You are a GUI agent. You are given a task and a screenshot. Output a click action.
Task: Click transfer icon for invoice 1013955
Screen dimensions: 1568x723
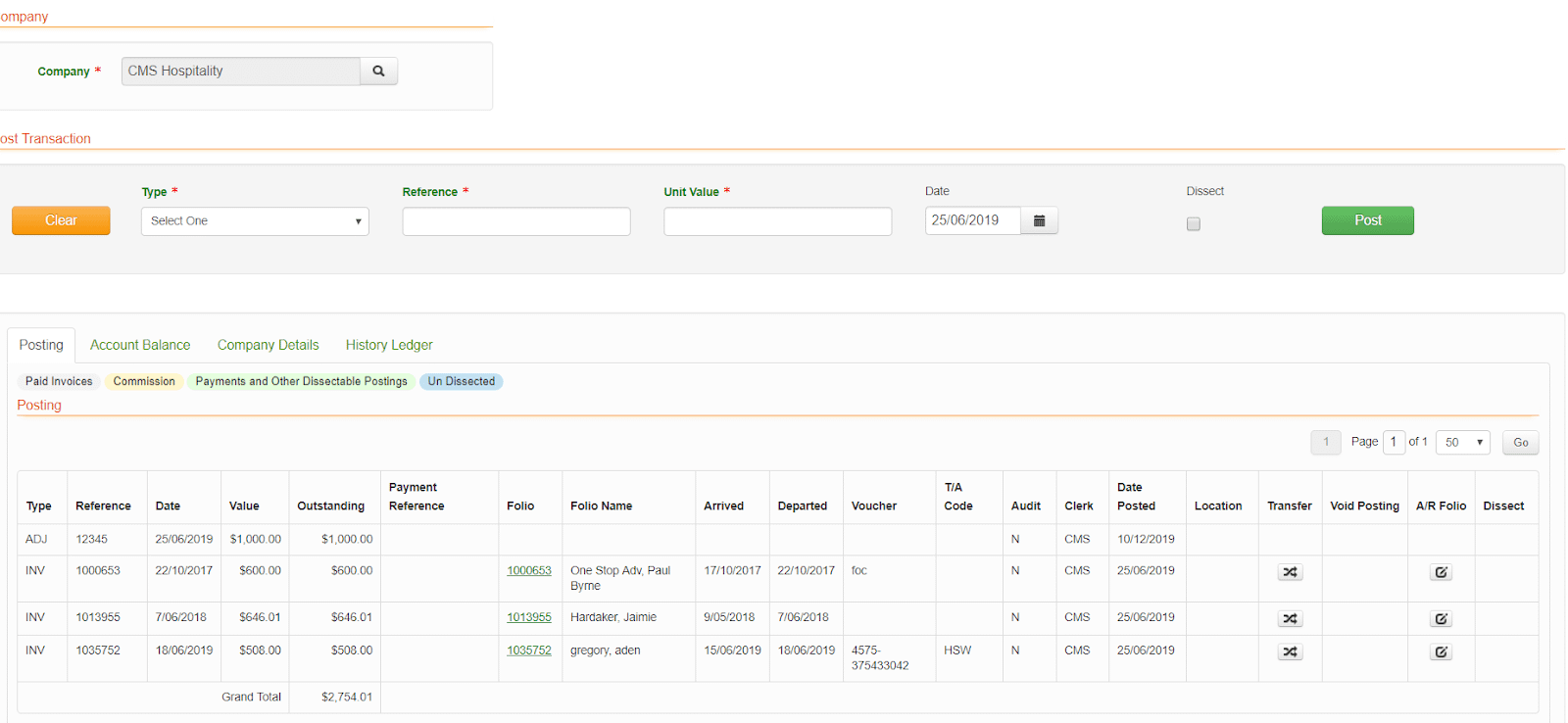[1290, 619]
